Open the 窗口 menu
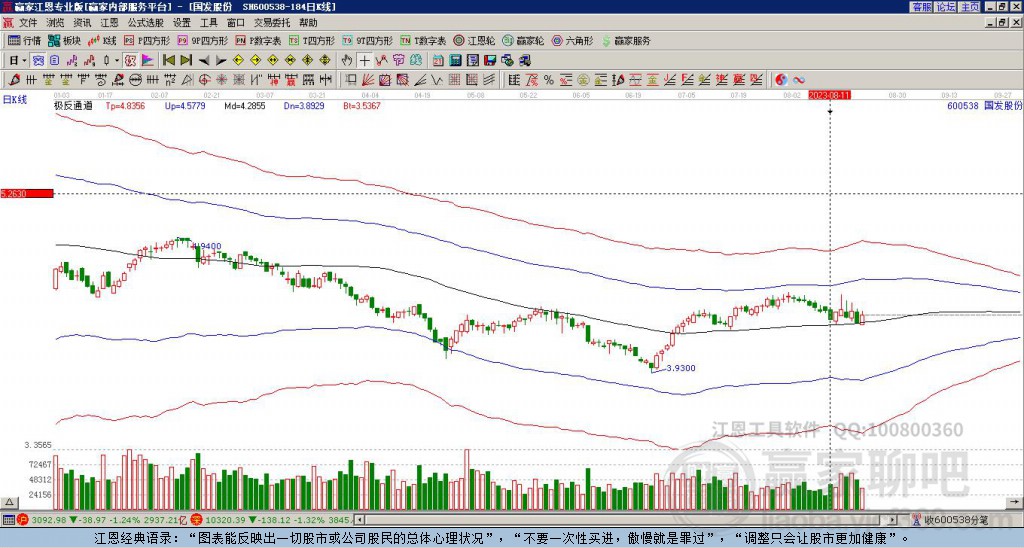 coord(236,23)
